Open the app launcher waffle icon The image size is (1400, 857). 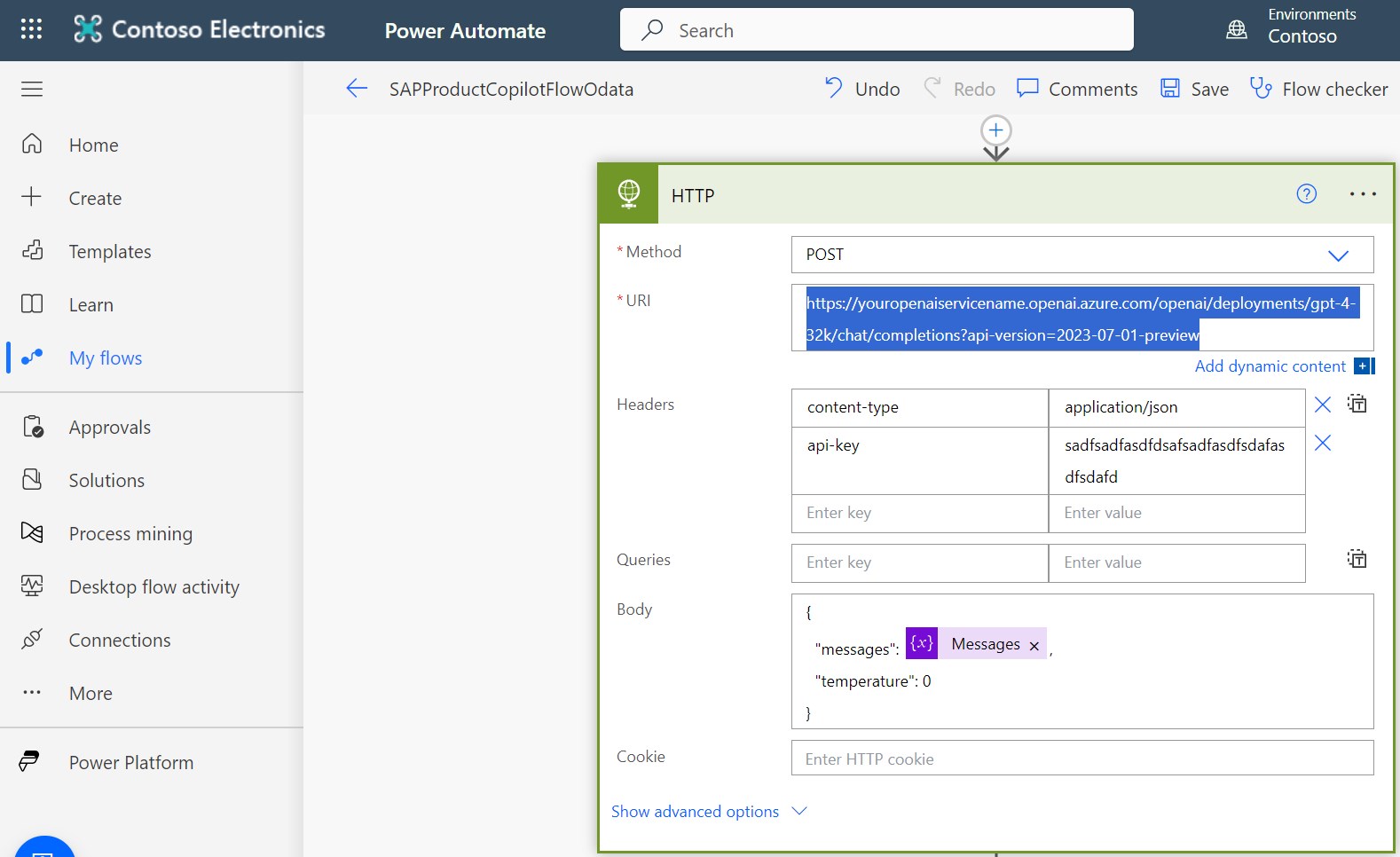coord(31,29)
